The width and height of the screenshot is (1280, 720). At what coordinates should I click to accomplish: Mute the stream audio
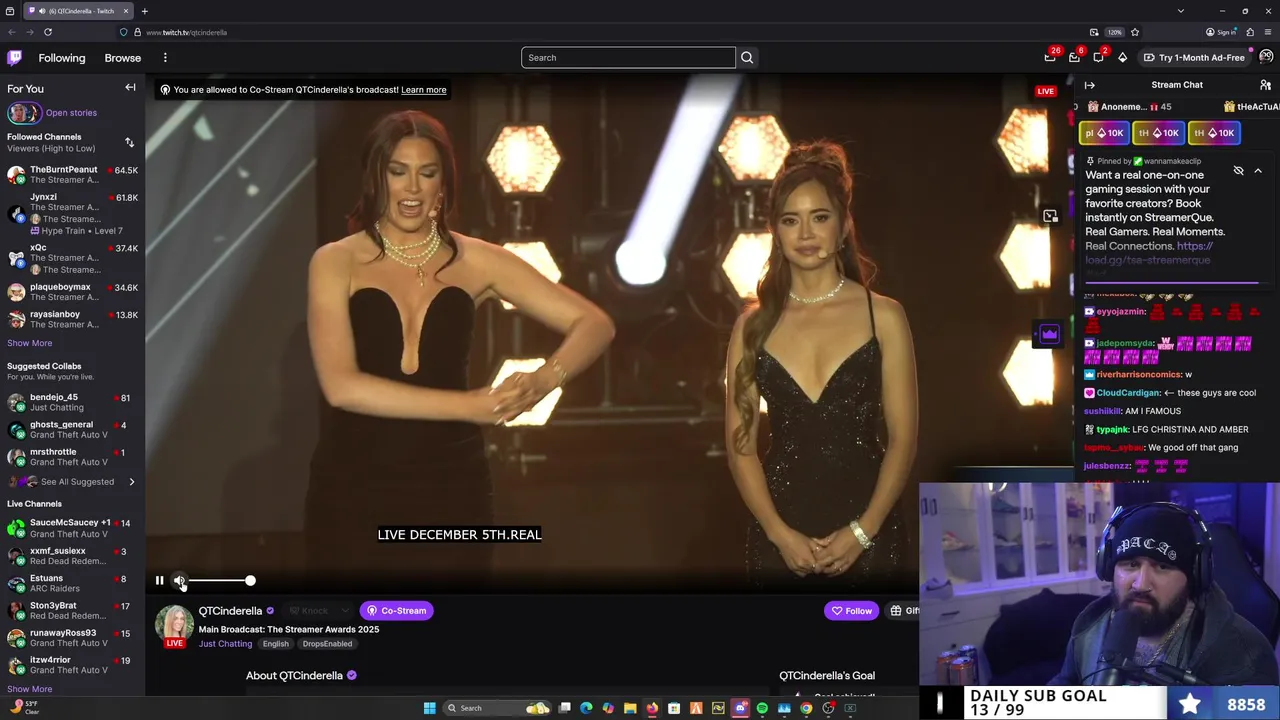(x=179, y=580)
